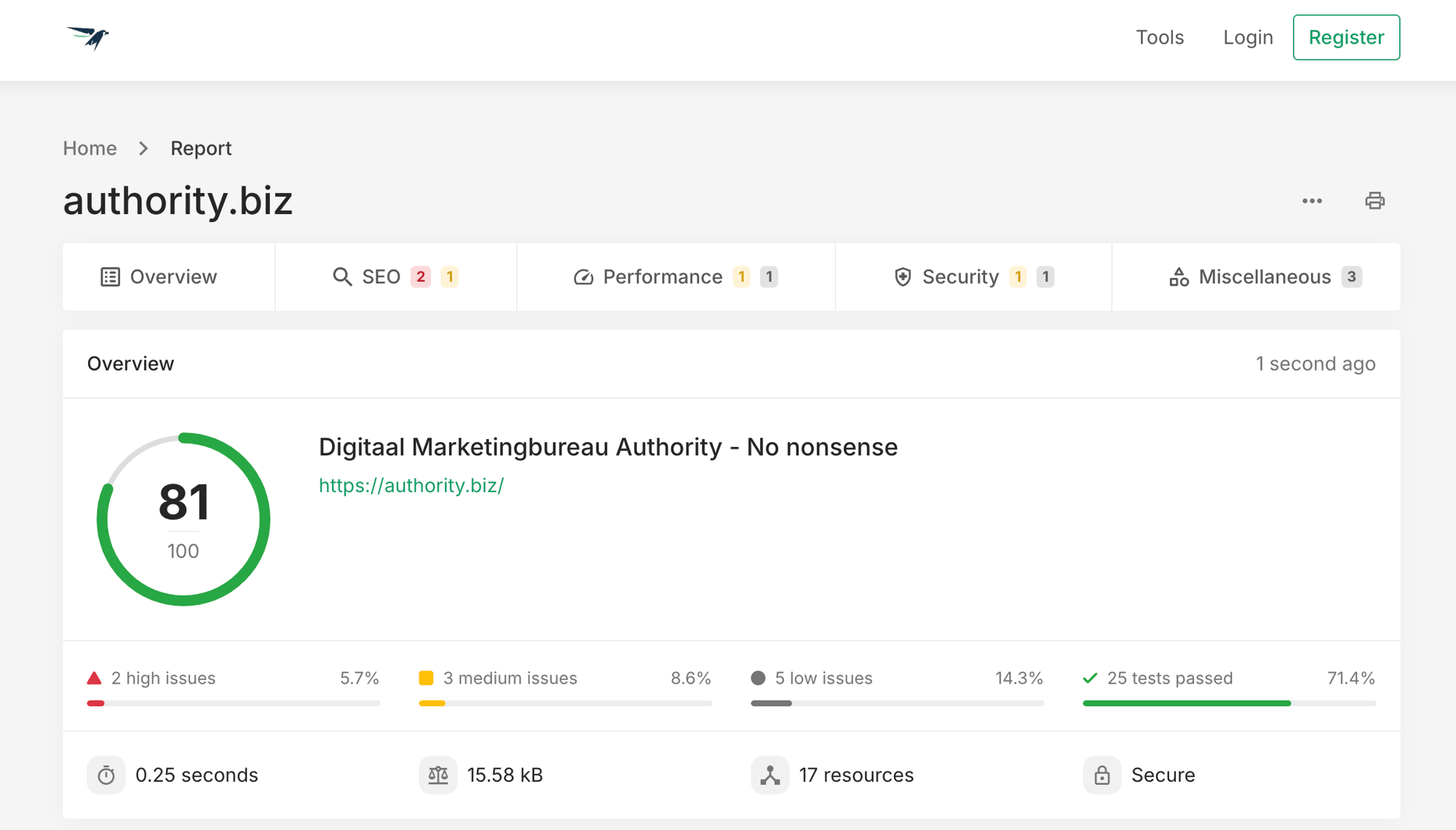Viewport: 1456px width, 830px height.
Task: Click the Register button
Action: point(1346,37)
